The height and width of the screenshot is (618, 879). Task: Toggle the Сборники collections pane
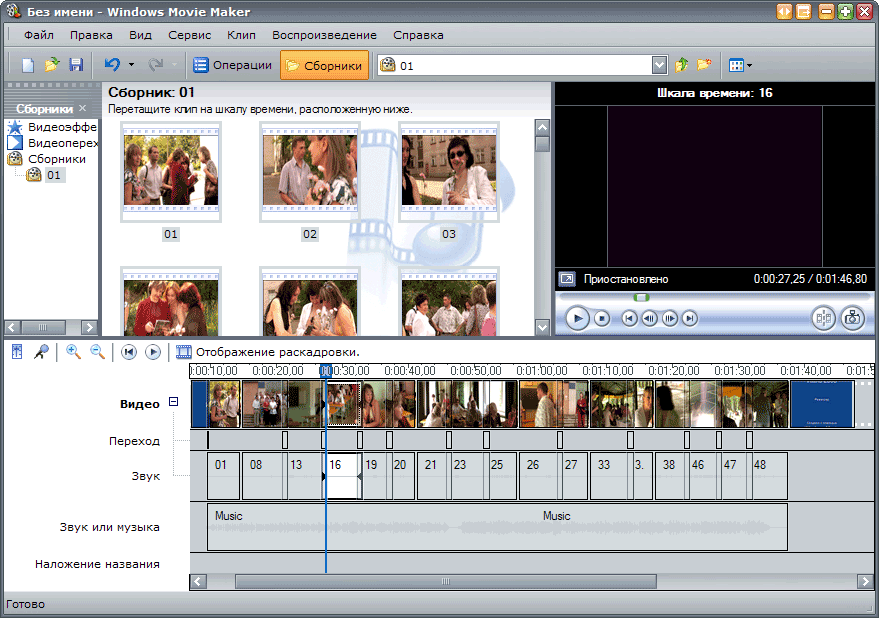pos(324,65)
